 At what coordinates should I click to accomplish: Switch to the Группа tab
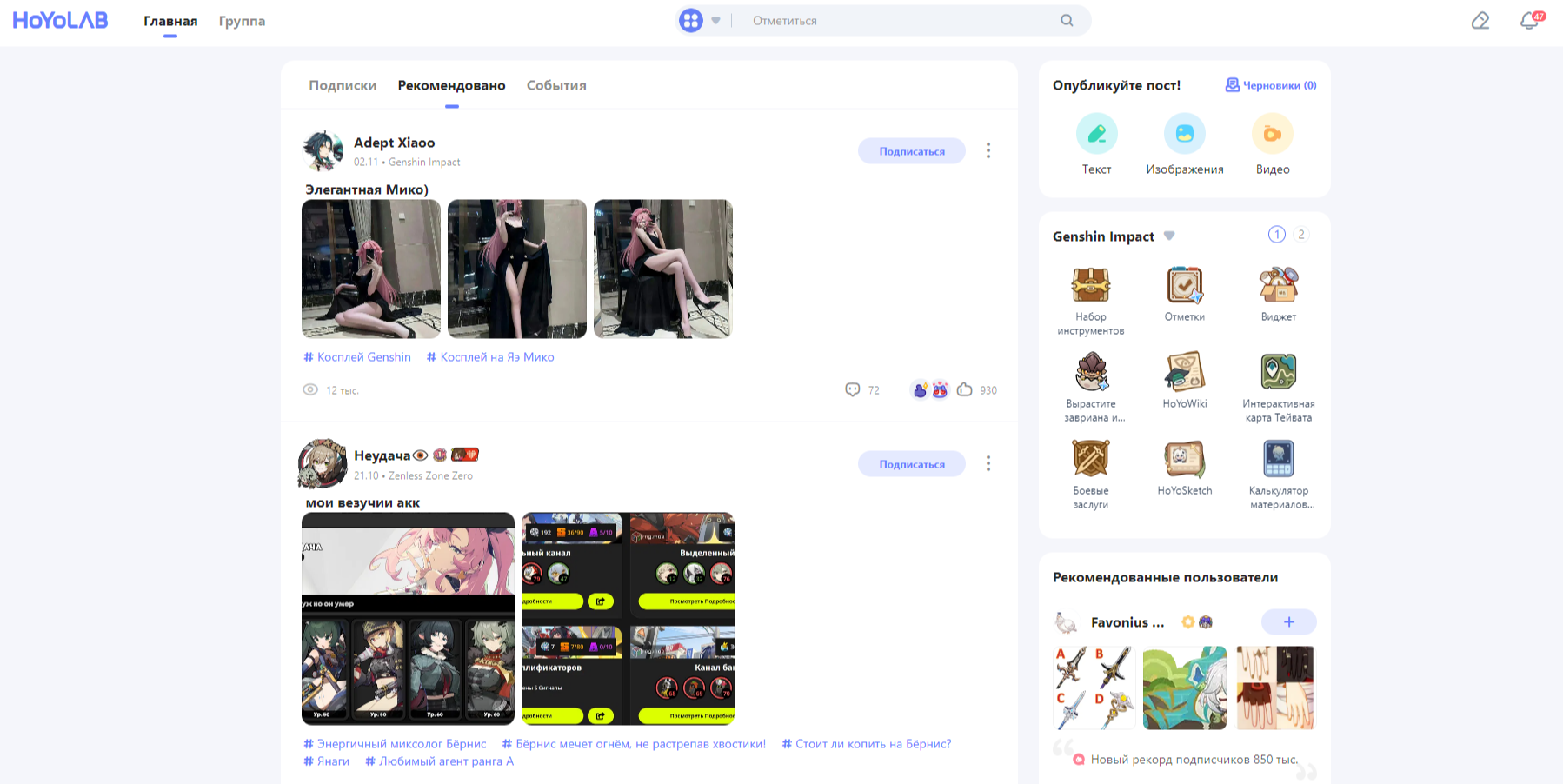[x=242, y=21]
